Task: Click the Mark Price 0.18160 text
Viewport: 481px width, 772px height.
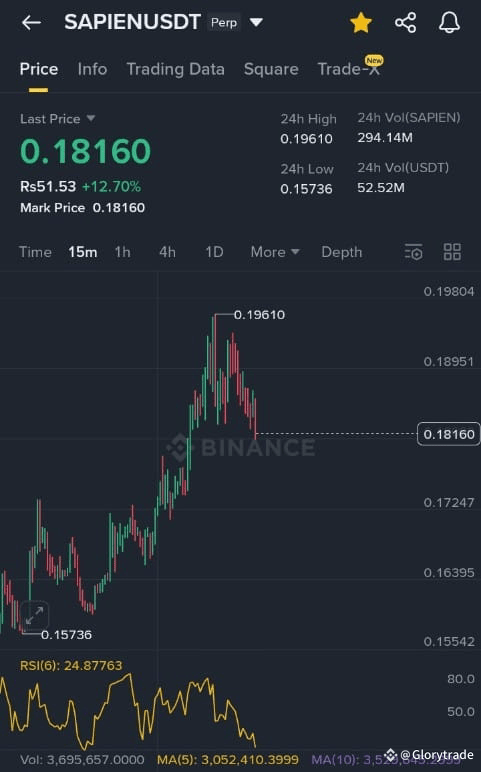Action: point(83,208)
